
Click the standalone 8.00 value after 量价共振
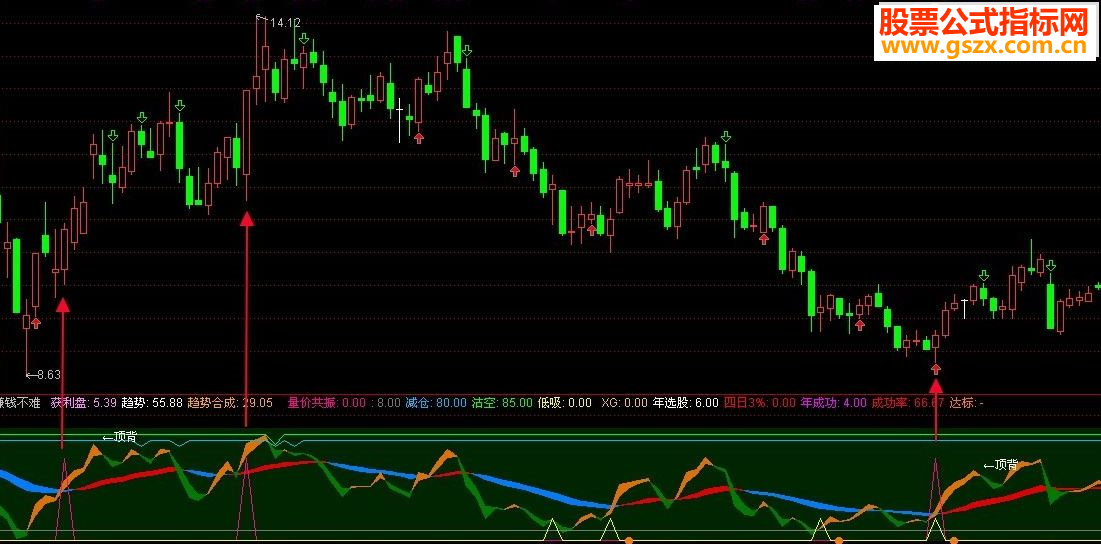[x=388, y=403]
